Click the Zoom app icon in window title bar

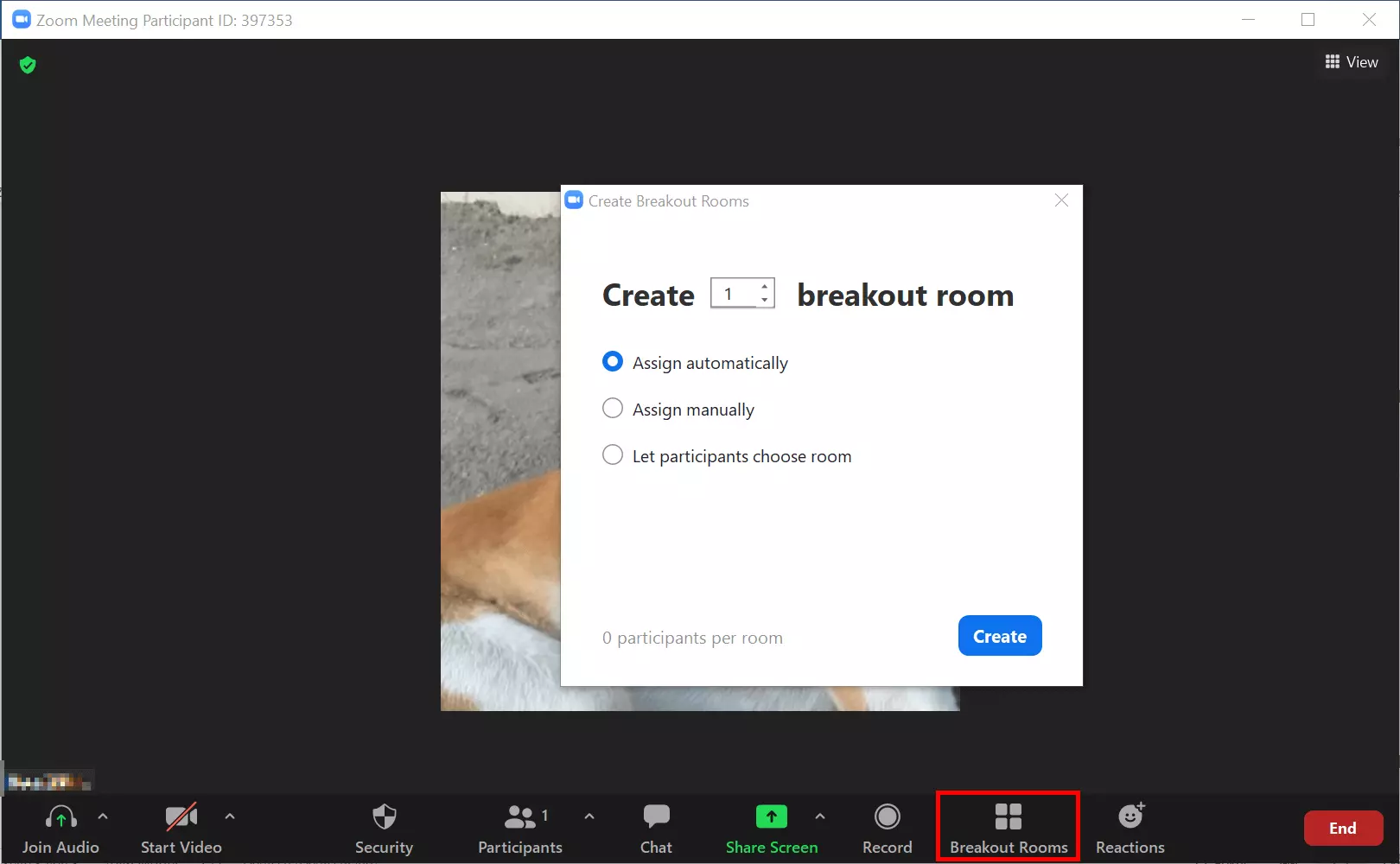click(x=22, y=19)
